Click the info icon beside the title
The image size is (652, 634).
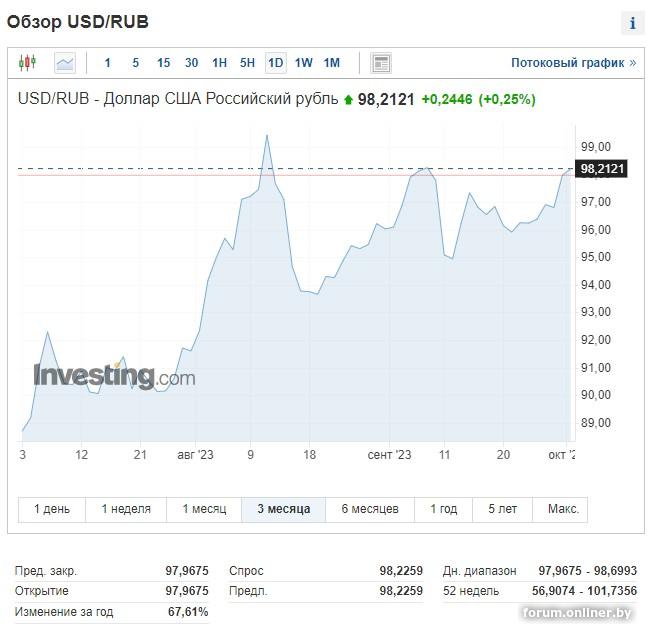click(632, 23)
